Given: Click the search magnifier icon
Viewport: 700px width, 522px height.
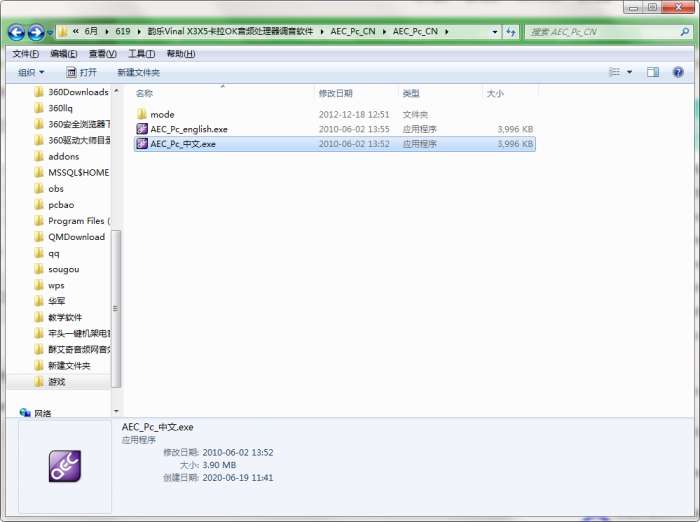Looking at the screenshot, I should click(x=684, y=32).
